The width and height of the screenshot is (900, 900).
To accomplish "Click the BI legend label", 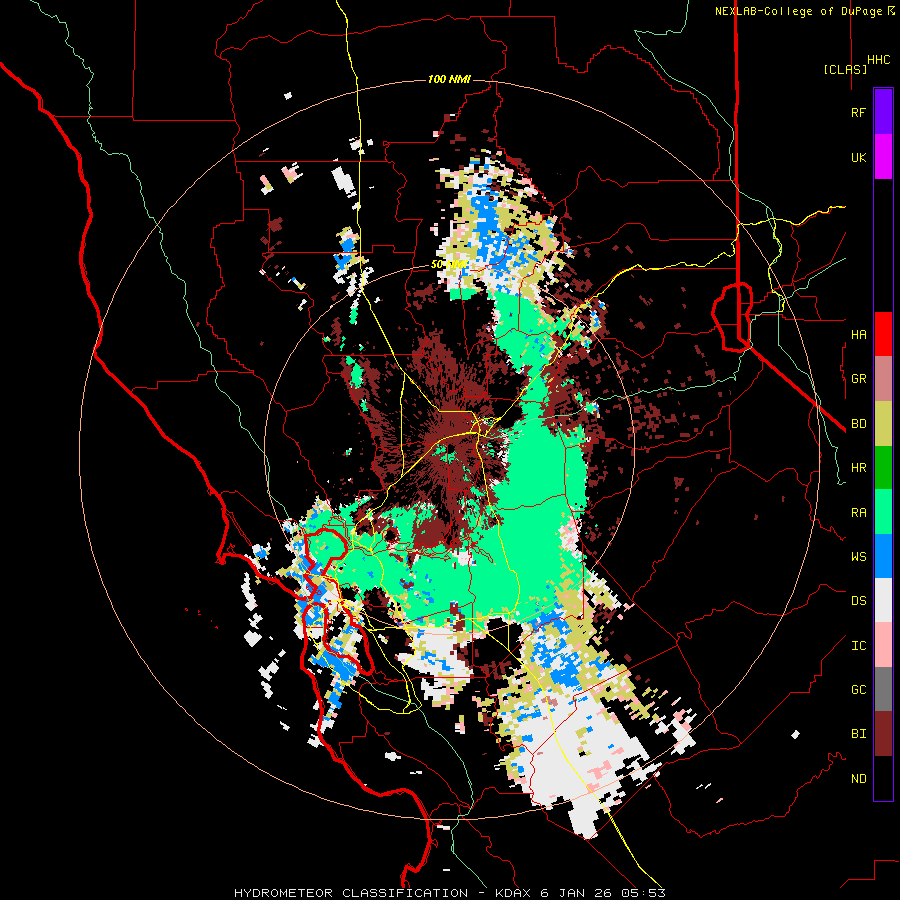I will [858, 734].
